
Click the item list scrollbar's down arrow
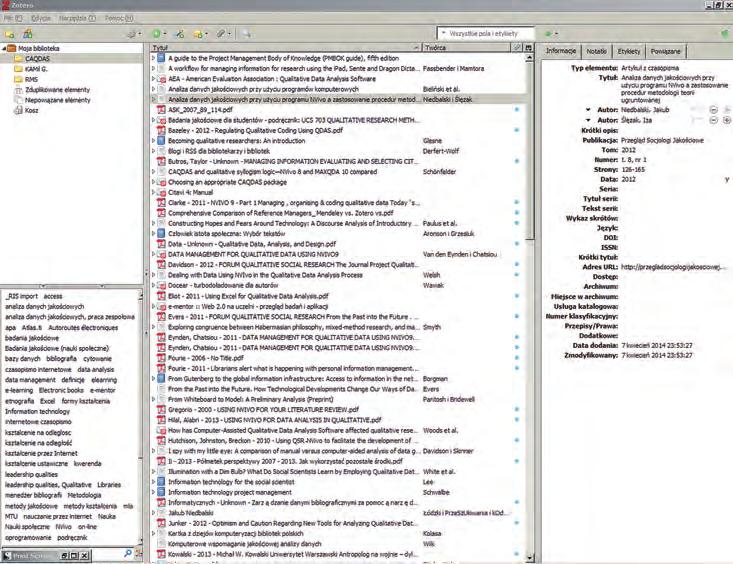tap(529, 557)
